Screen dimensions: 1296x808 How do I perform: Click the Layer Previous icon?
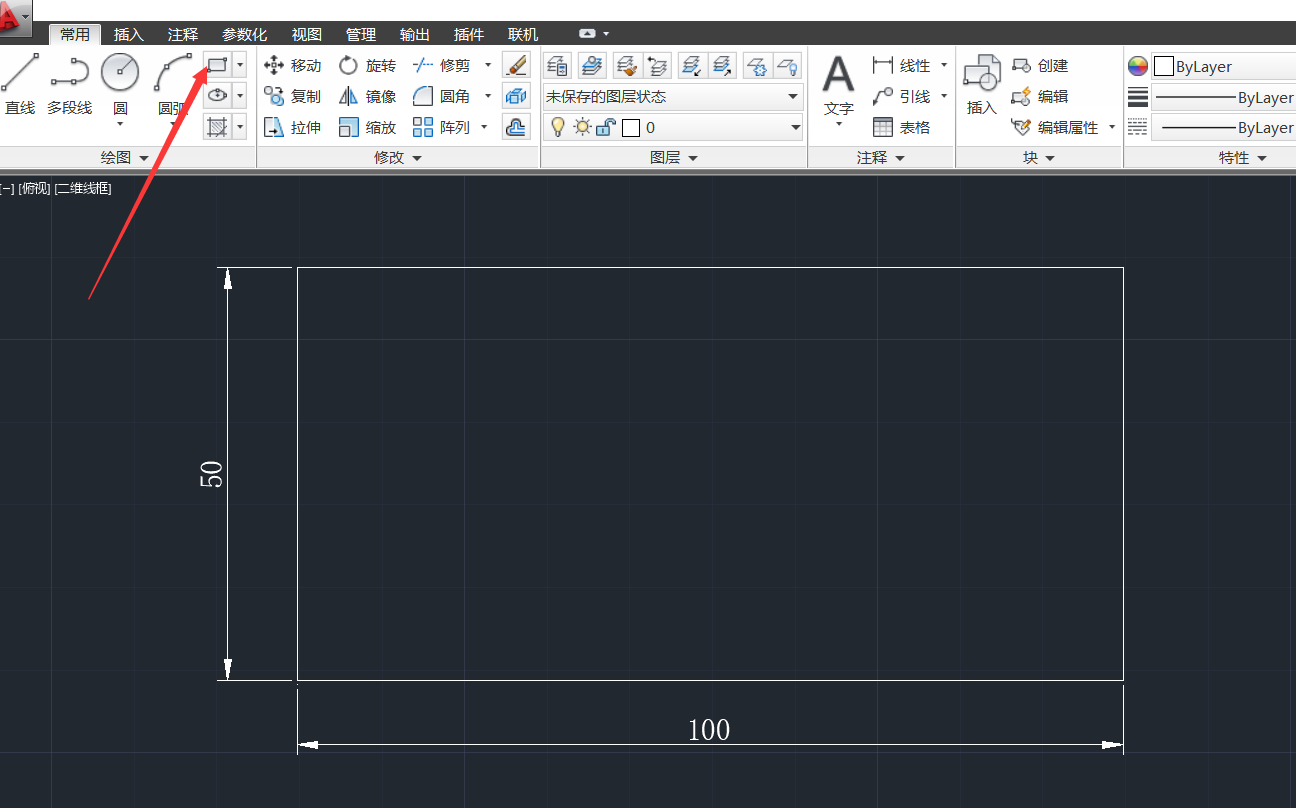pyautogui.click(x=657, y=66)
